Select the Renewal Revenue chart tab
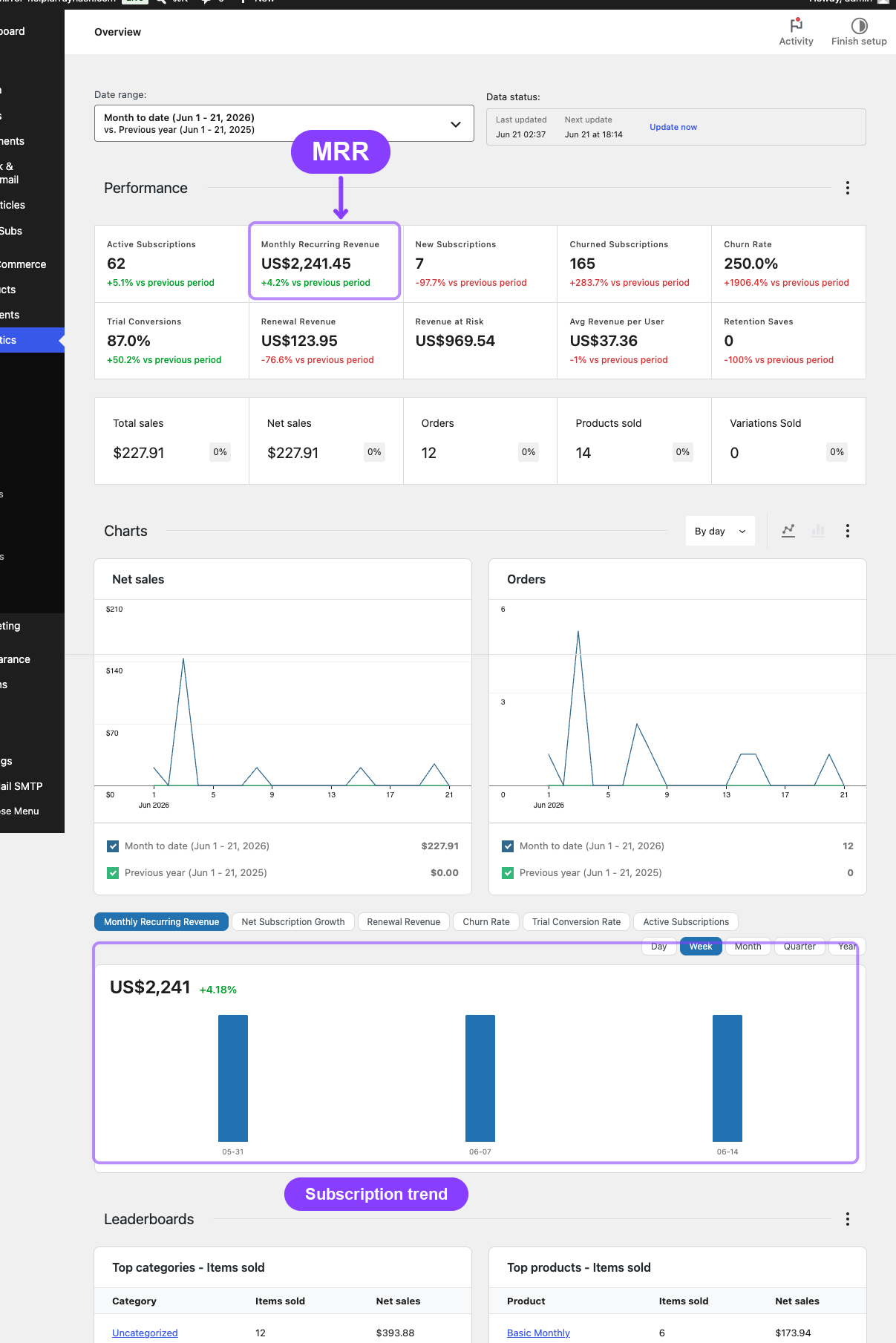 (403, 922)
